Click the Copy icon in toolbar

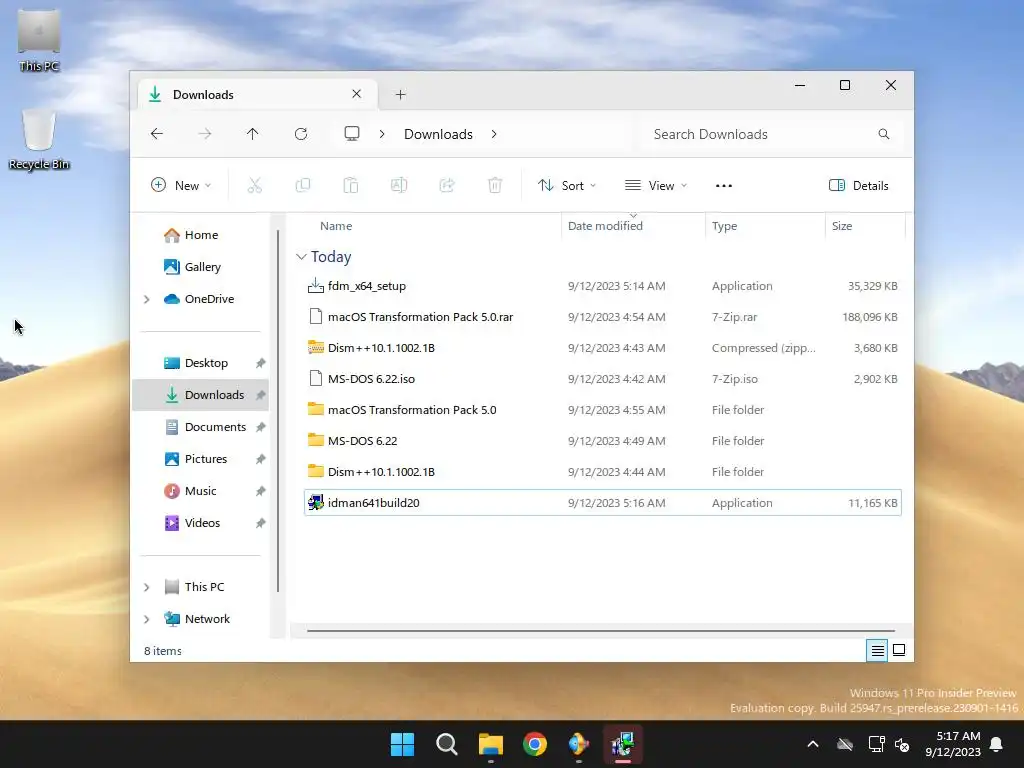pos(303,185)
